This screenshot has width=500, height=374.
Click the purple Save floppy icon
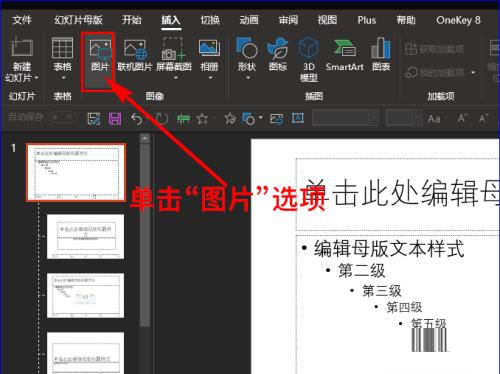[x=115, y=119]
